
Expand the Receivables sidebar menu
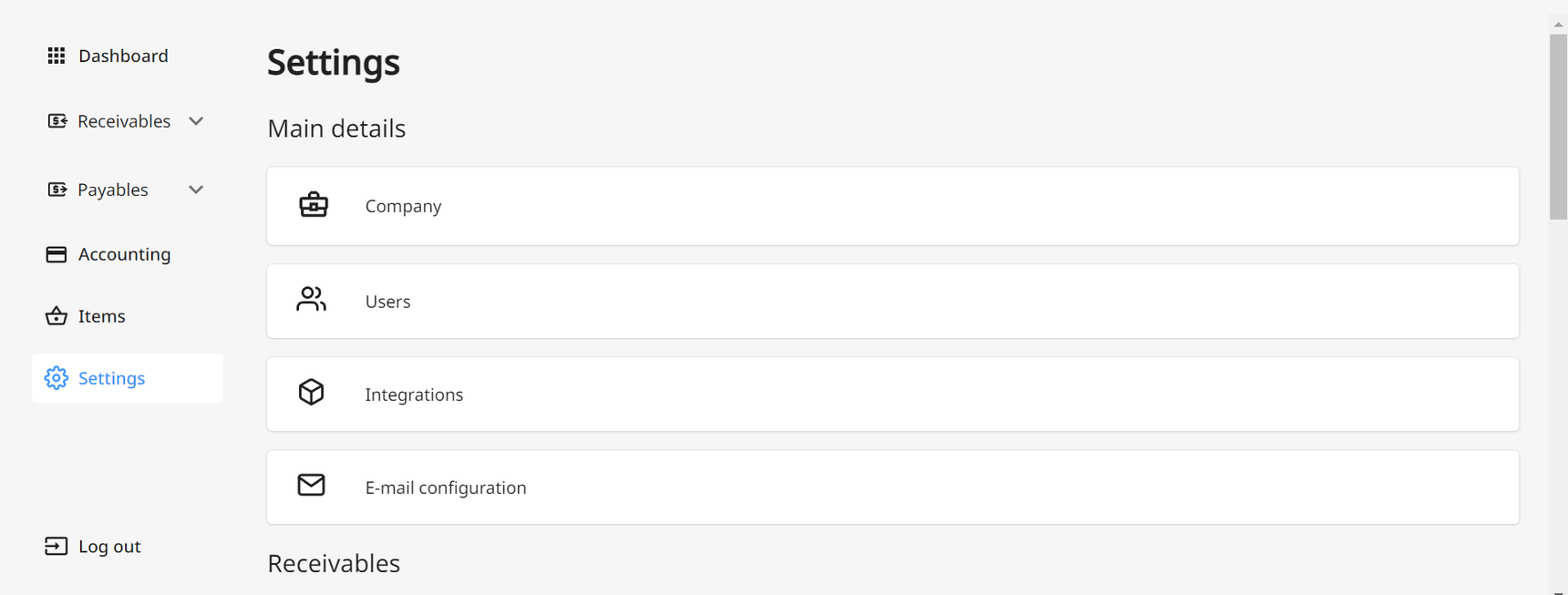point(196,120)
